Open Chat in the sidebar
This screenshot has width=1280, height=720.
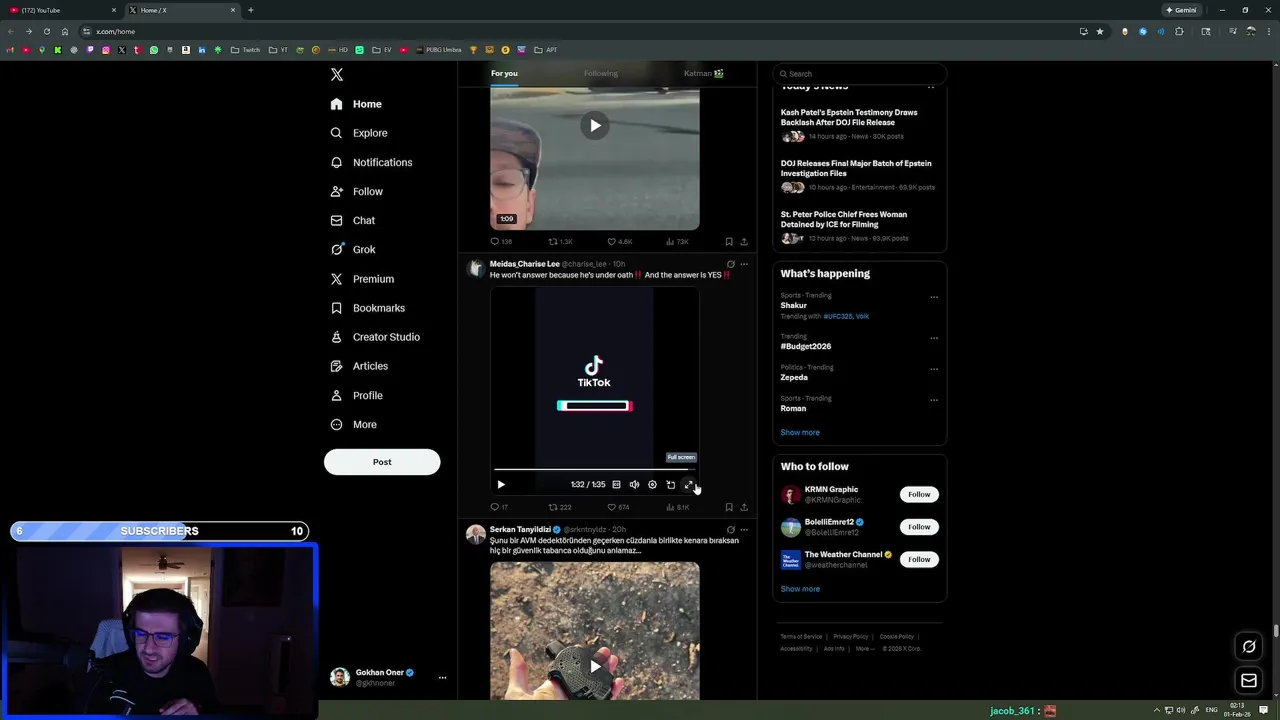point(352,220)
